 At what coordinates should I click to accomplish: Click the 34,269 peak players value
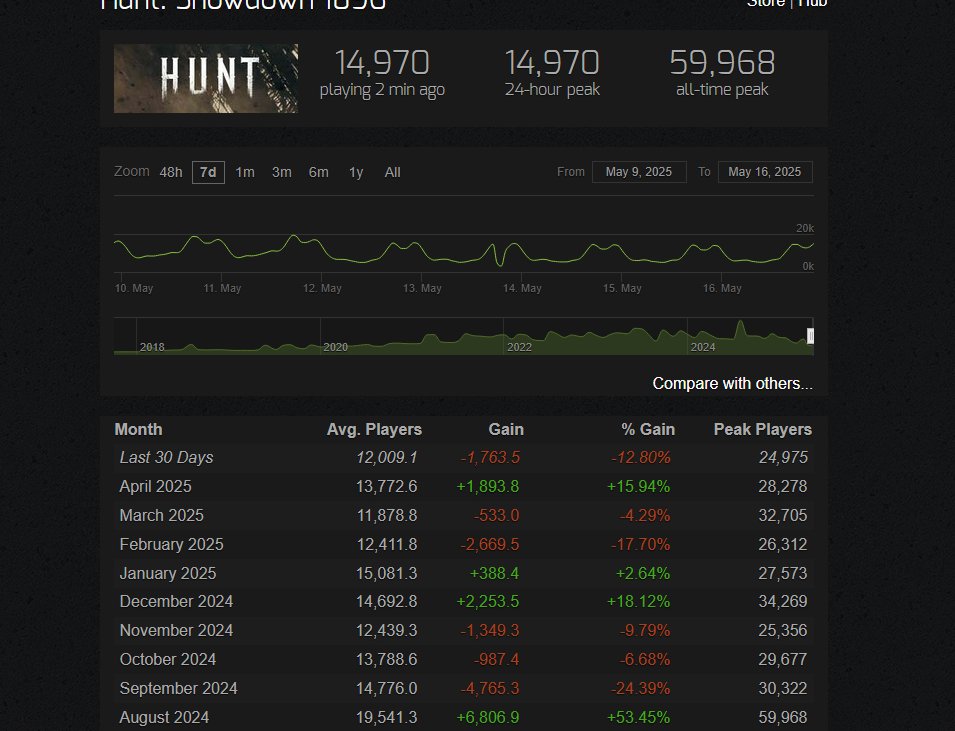coord(783,601)
